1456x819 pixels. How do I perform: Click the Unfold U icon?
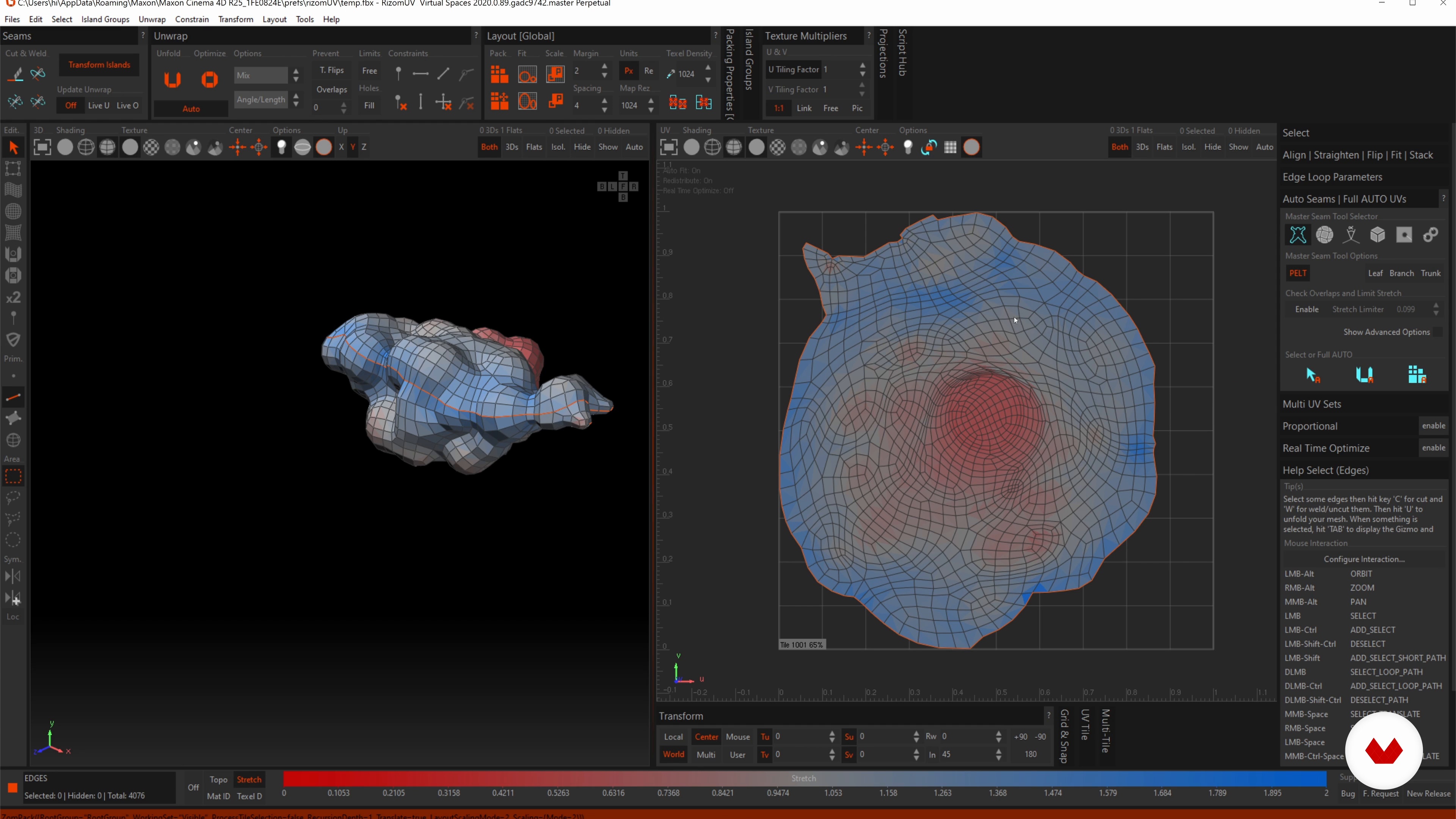click(173, 79)
